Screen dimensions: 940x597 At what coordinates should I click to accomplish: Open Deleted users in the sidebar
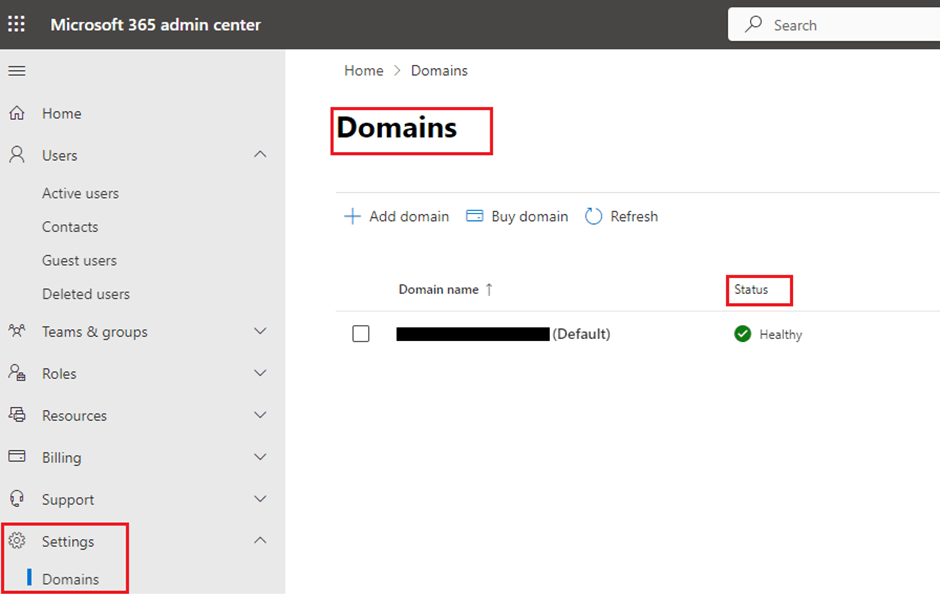click(86, 294)
